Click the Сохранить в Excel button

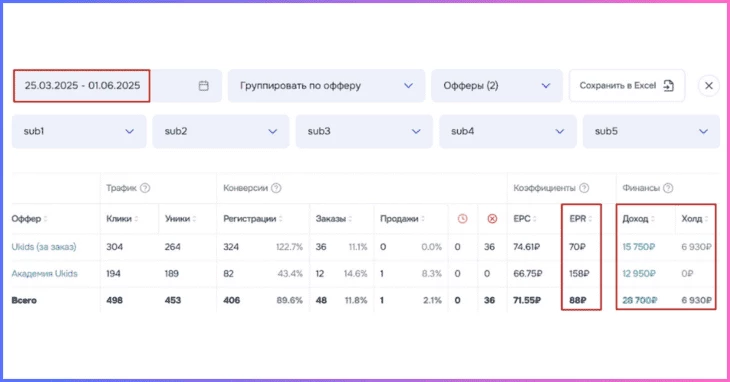(627, 86)
